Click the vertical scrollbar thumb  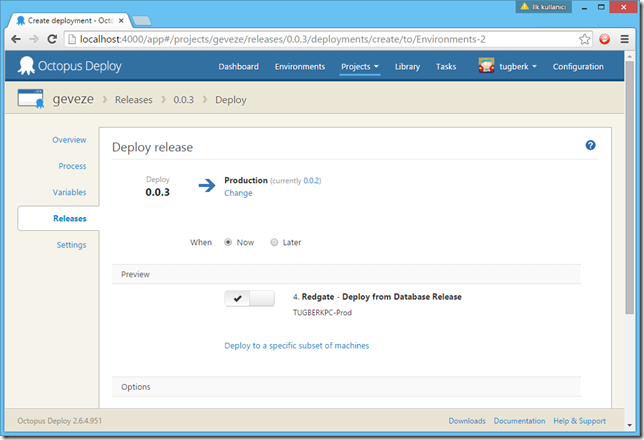click(629, 187)
